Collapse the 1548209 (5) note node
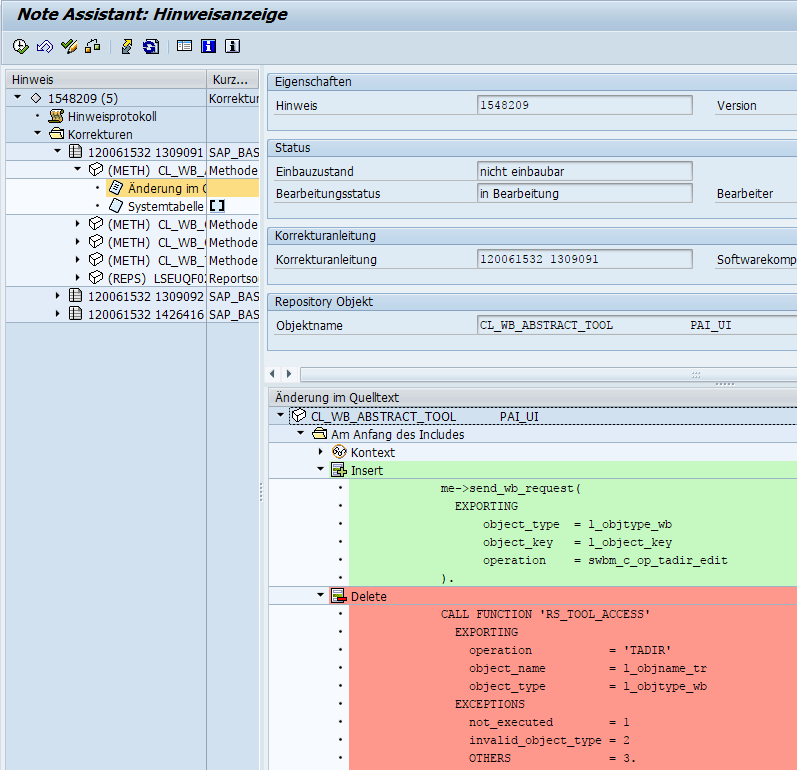The image size is (797, 770). [18, 97]
